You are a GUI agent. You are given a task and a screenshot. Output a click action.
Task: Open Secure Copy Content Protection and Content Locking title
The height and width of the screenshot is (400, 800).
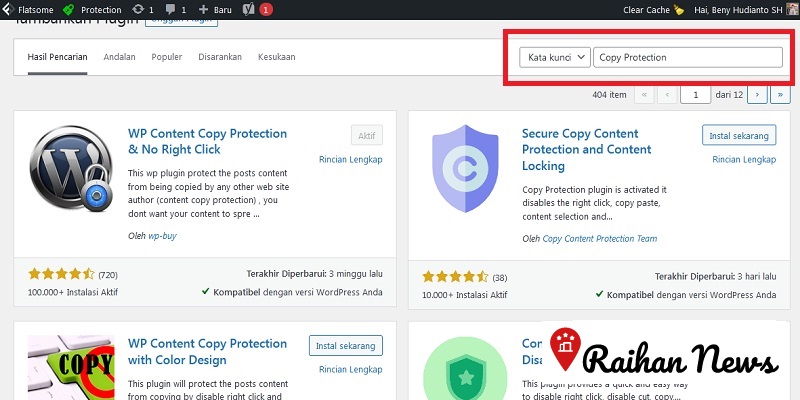(x=587, y=149)
